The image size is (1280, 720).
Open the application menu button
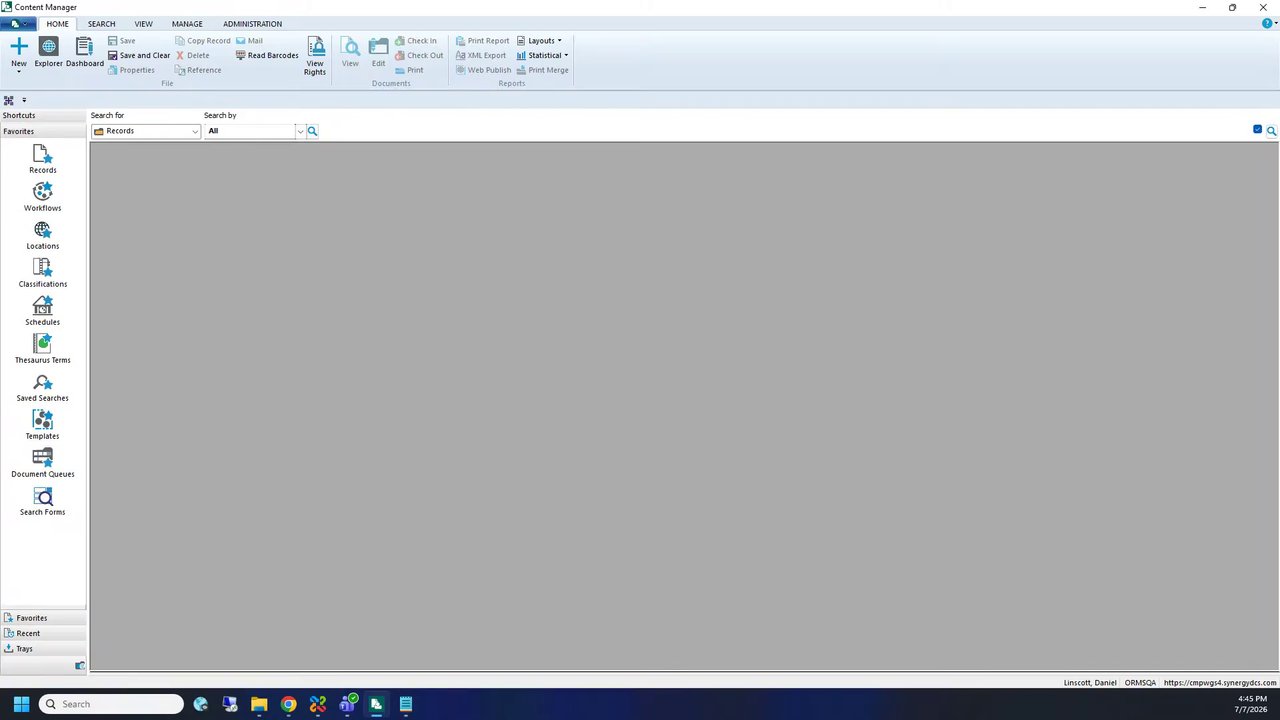pyautogui.click(x=18, y=24)
